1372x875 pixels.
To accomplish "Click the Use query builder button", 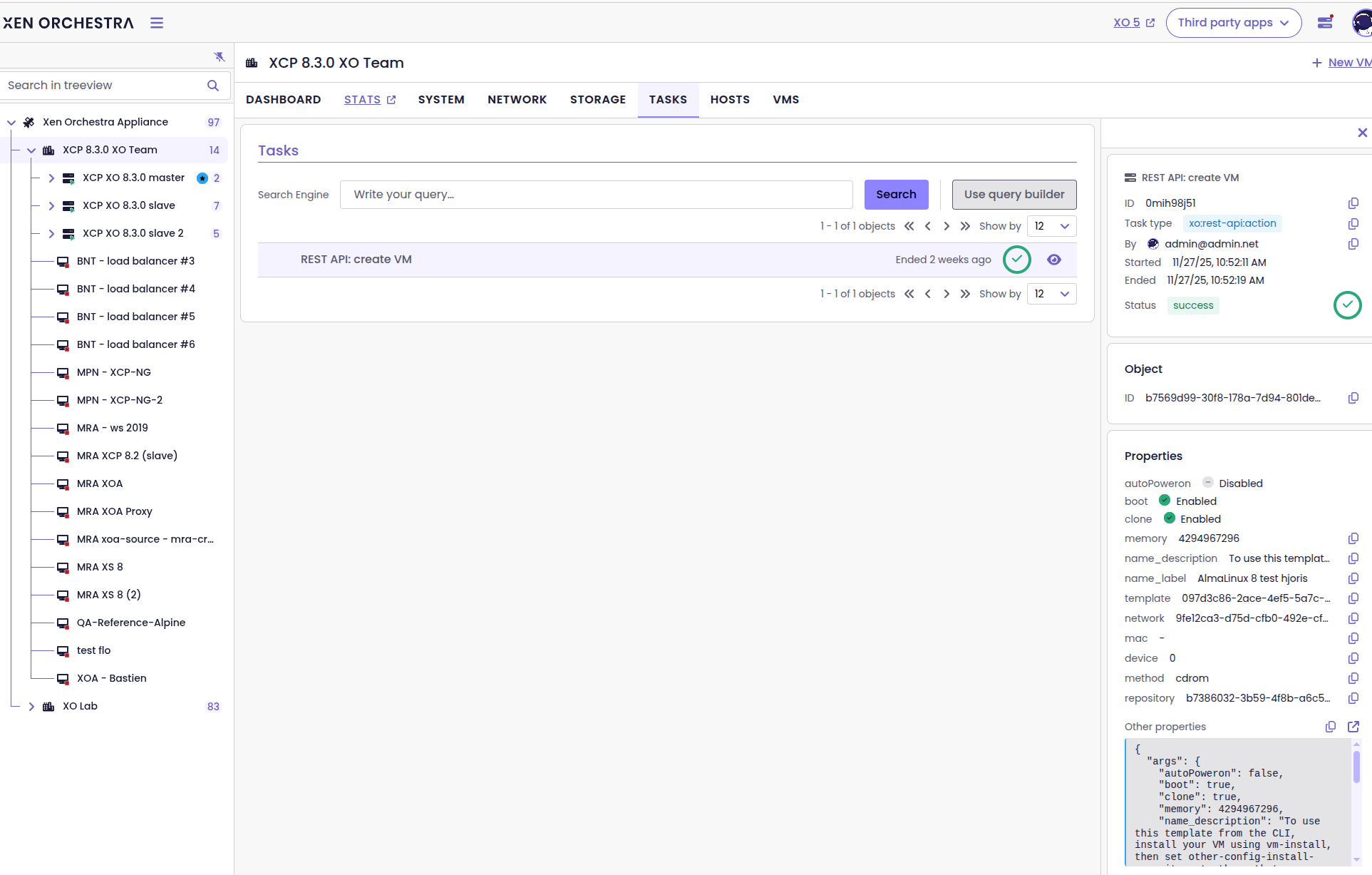I will point(1013,195).
